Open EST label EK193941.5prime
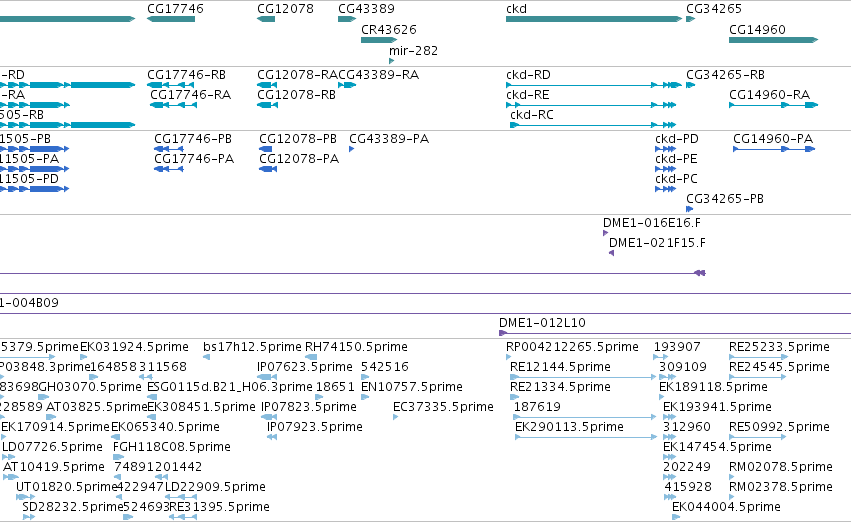 [717, 406]
